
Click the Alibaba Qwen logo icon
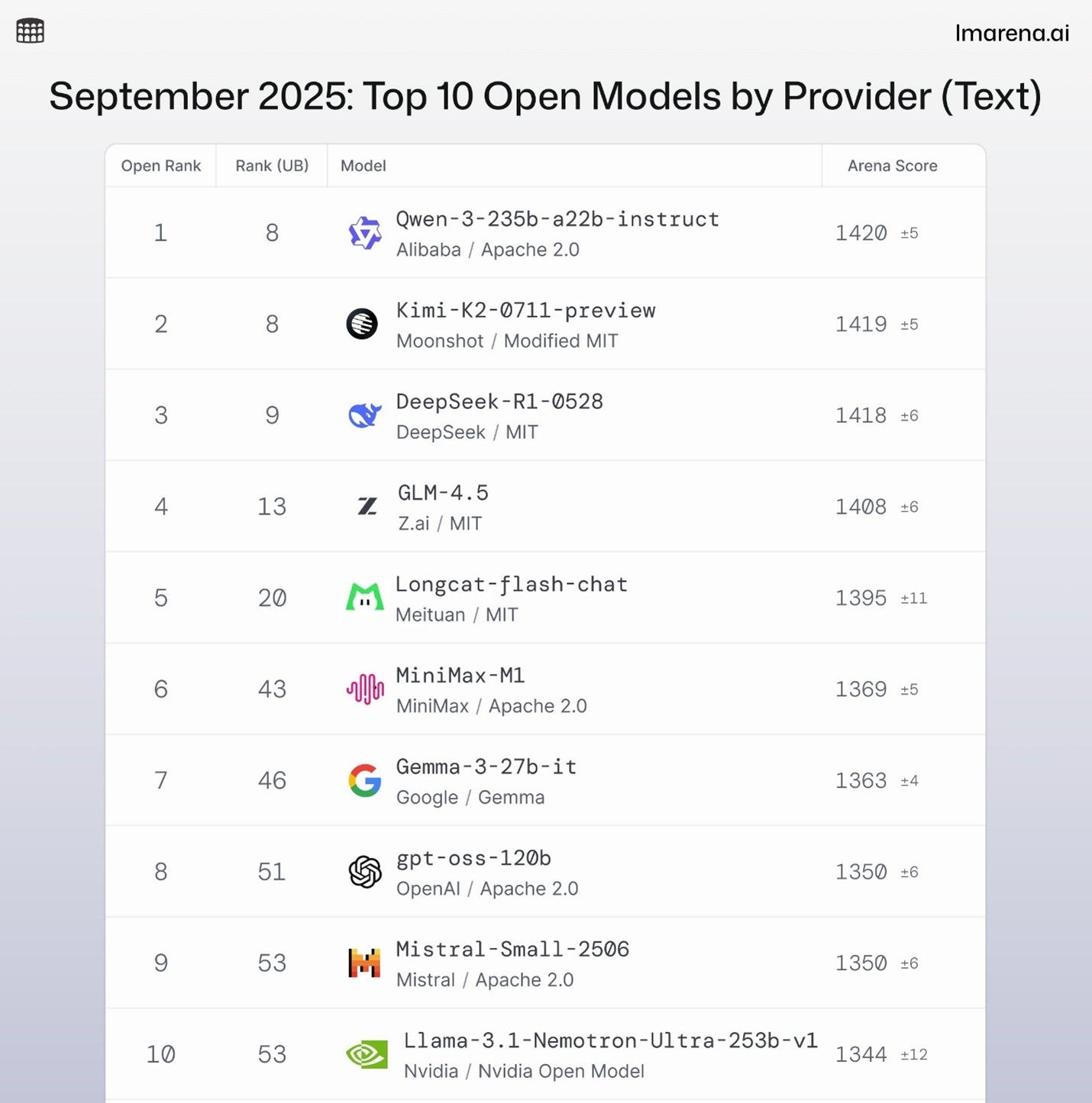coord(364,233)
